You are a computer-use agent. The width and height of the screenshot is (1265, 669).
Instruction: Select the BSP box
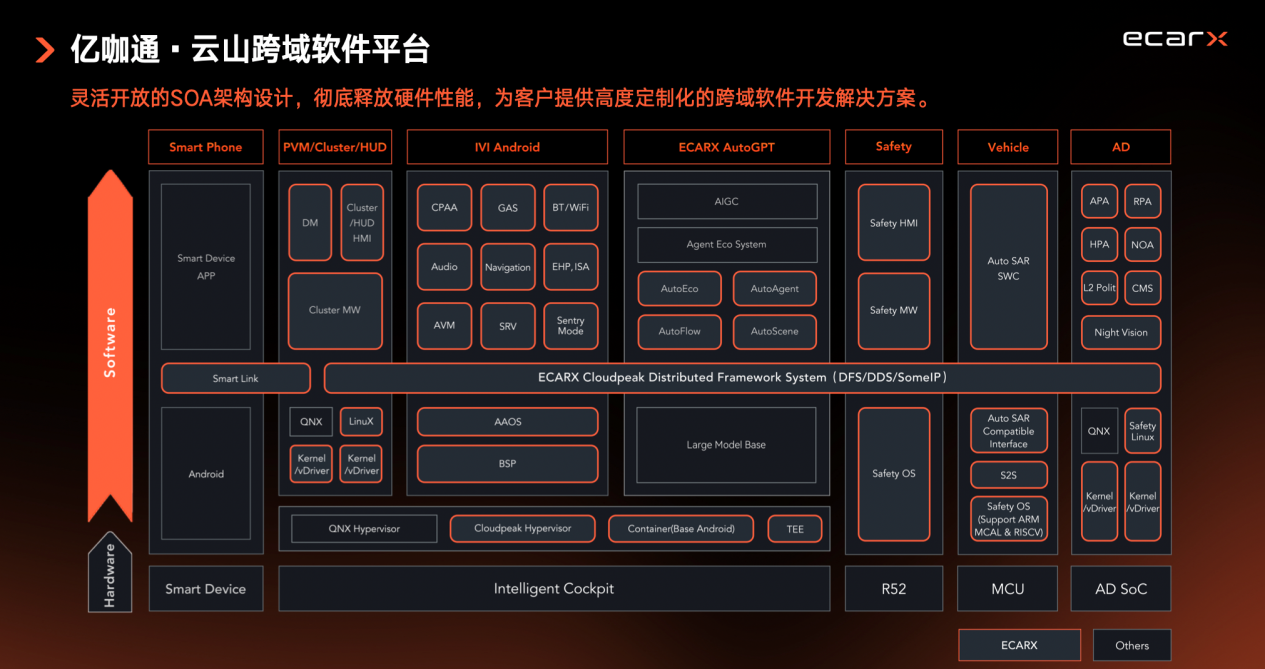click(508, 464)
